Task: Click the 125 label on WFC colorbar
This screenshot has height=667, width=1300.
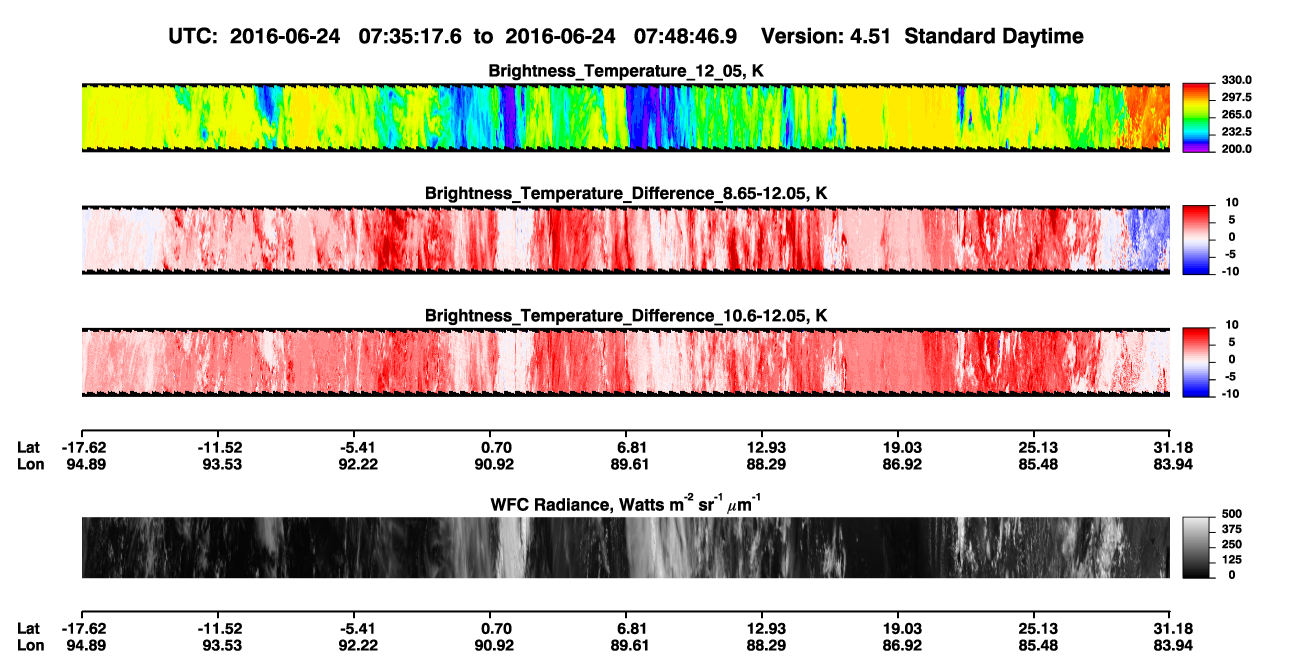Action: [x=1232, y=560]
